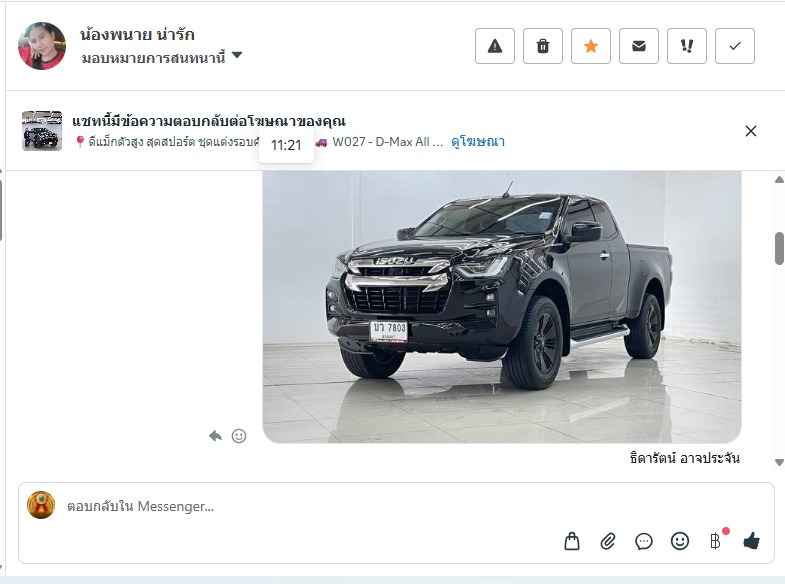Viewport: 785px width, 584px height.
Task: Open the emoji picker in composer
Action: pos(680,541)
